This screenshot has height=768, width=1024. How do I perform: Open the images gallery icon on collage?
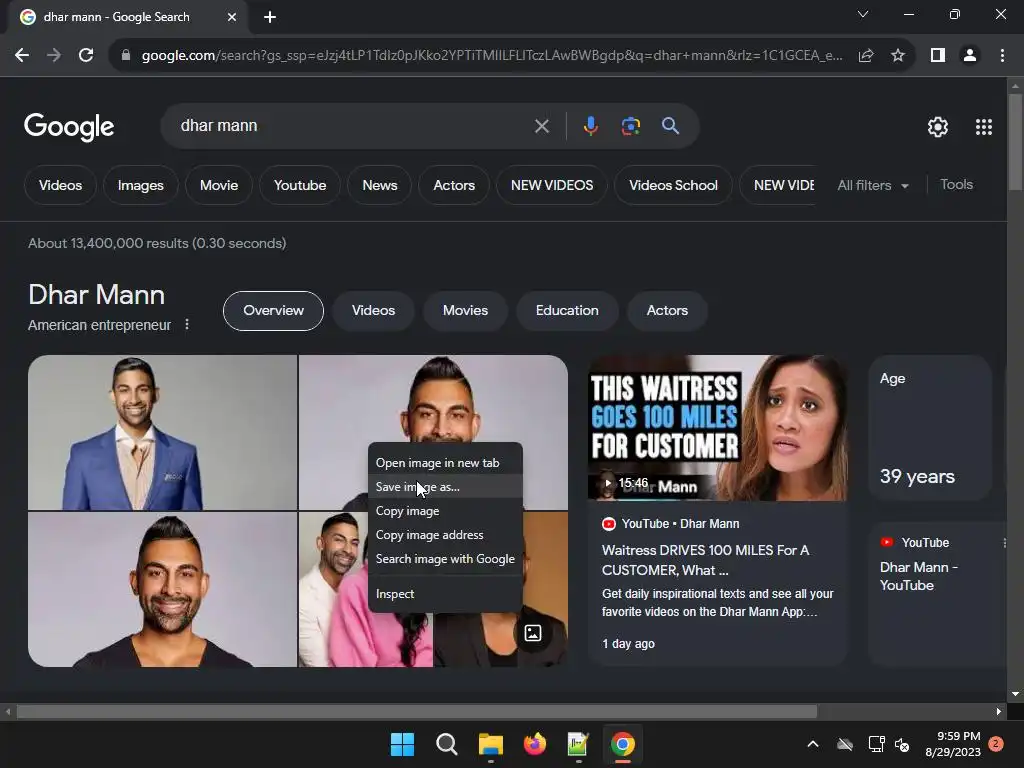click(533, 633)
